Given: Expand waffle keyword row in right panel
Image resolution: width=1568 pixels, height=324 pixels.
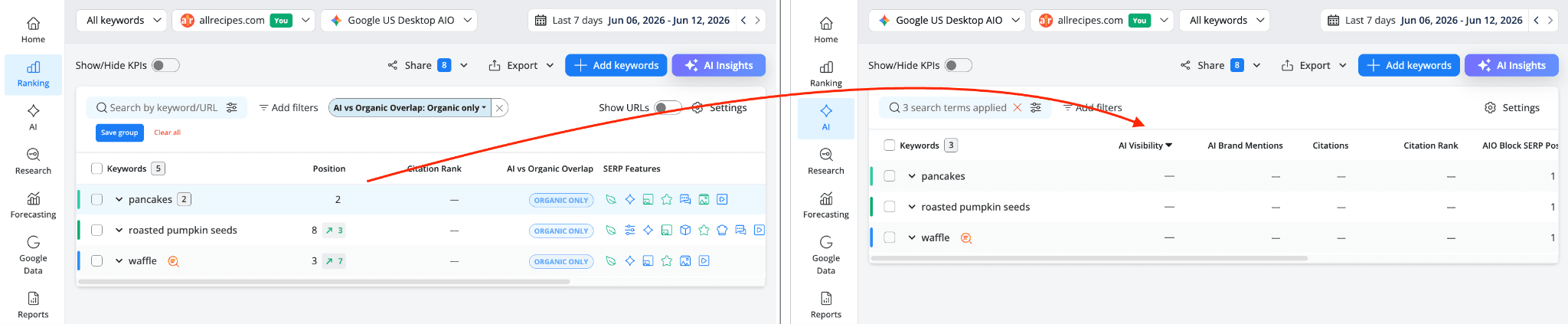Looking at the screenshot, I should pos(912,237).
